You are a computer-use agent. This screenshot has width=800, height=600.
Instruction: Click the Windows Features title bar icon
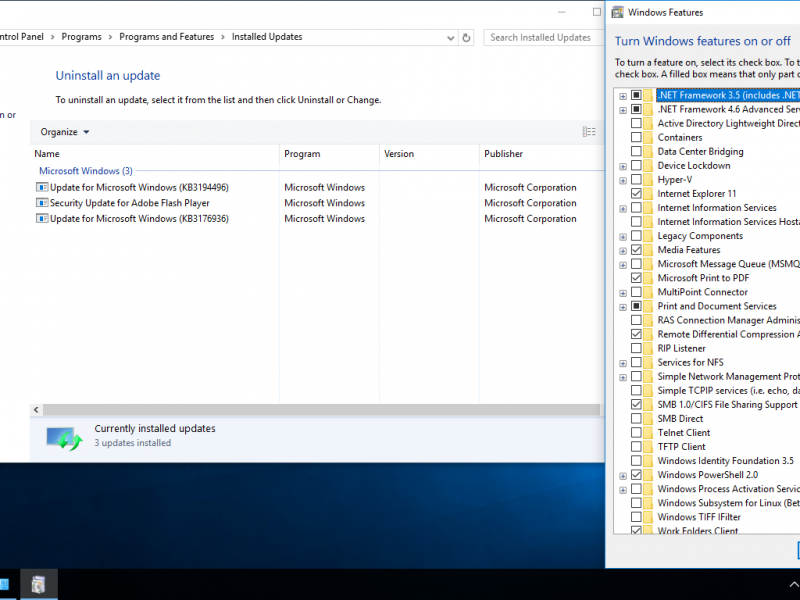(617, 12)
